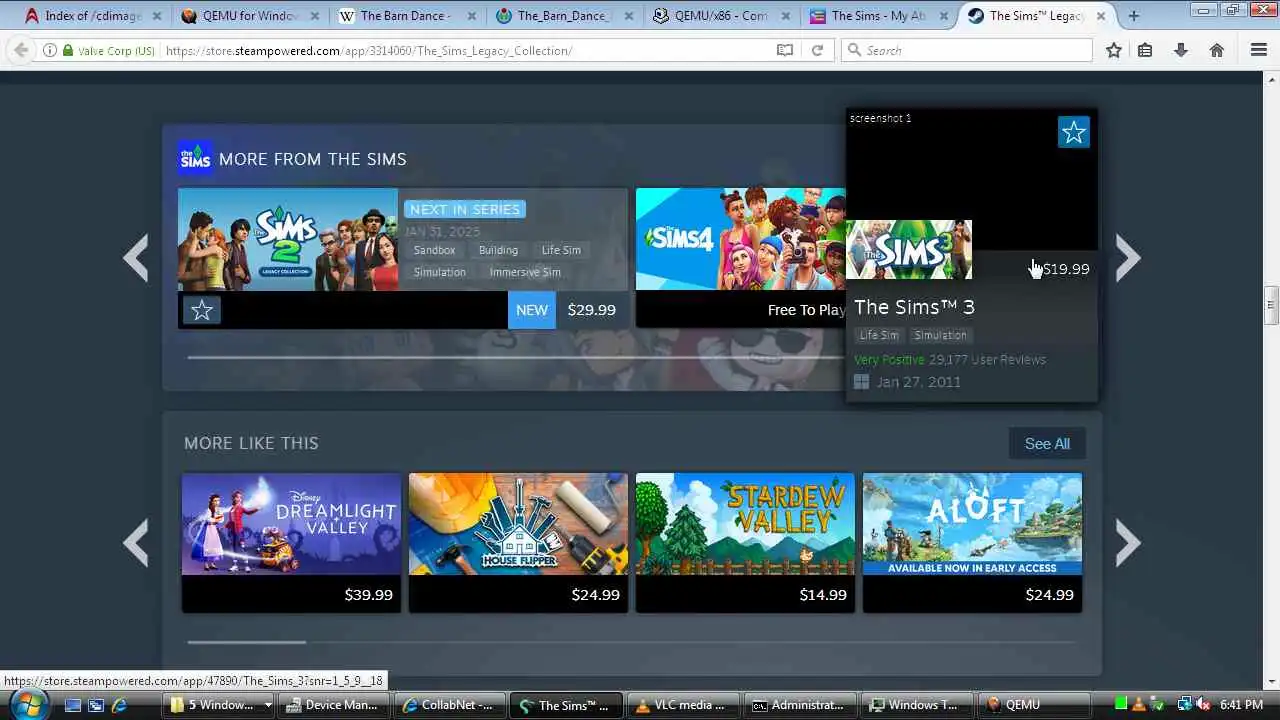Click the More Like This carousel scrollbar
The width and height of the screenshot is (1280, 720).
click(246, 642)
